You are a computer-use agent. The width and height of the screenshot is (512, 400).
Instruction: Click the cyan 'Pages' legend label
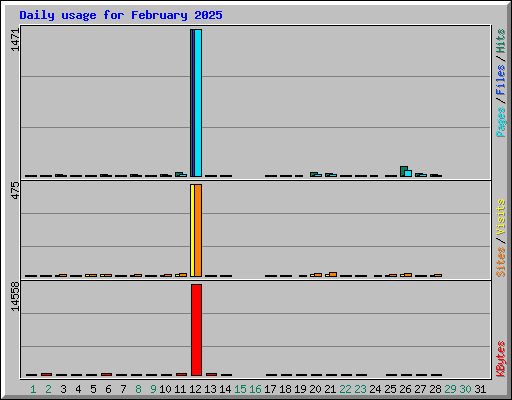[x=500, y=122]
